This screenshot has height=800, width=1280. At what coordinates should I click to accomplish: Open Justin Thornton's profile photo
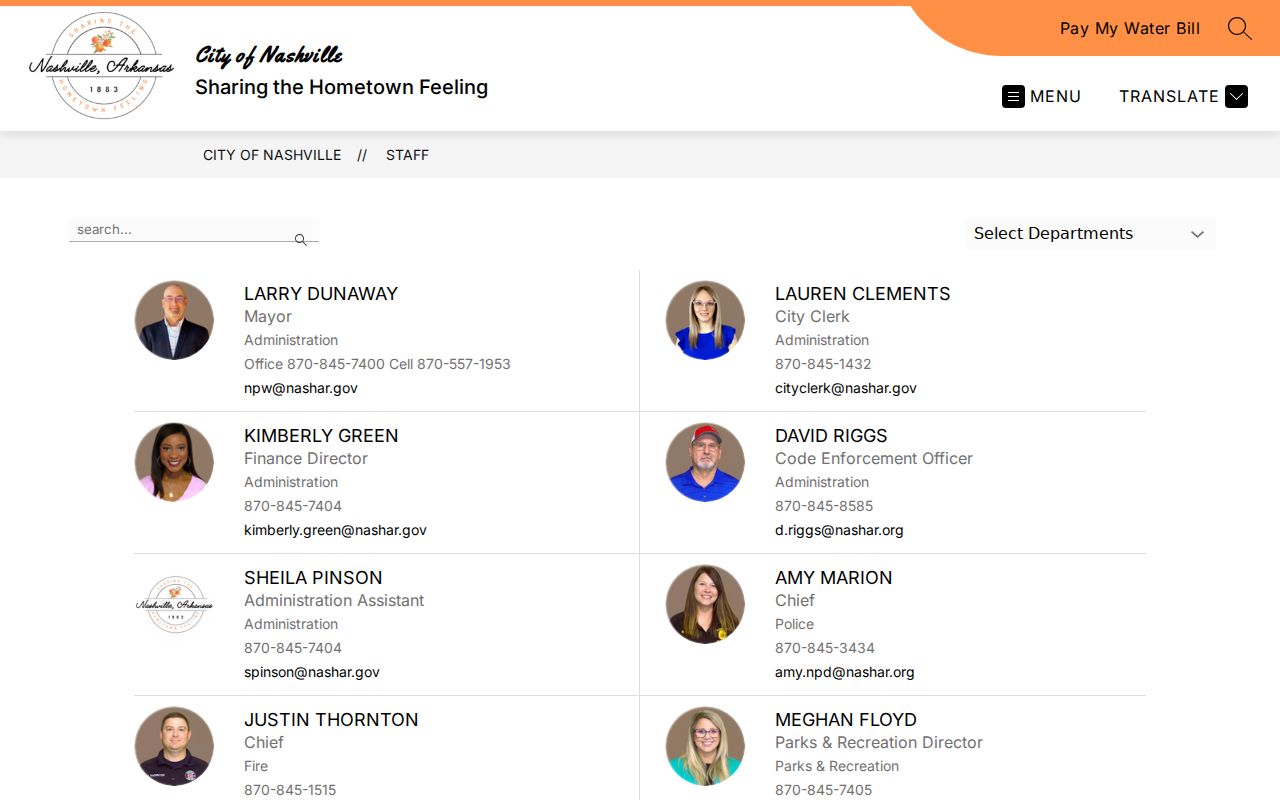click(x=174, y=746)
